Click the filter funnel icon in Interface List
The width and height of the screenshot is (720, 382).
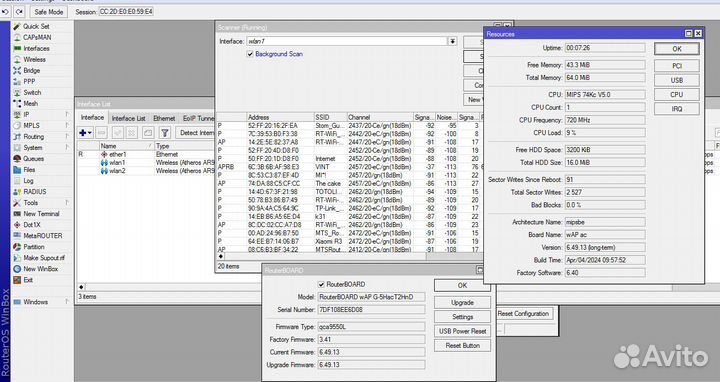[164, 133]
